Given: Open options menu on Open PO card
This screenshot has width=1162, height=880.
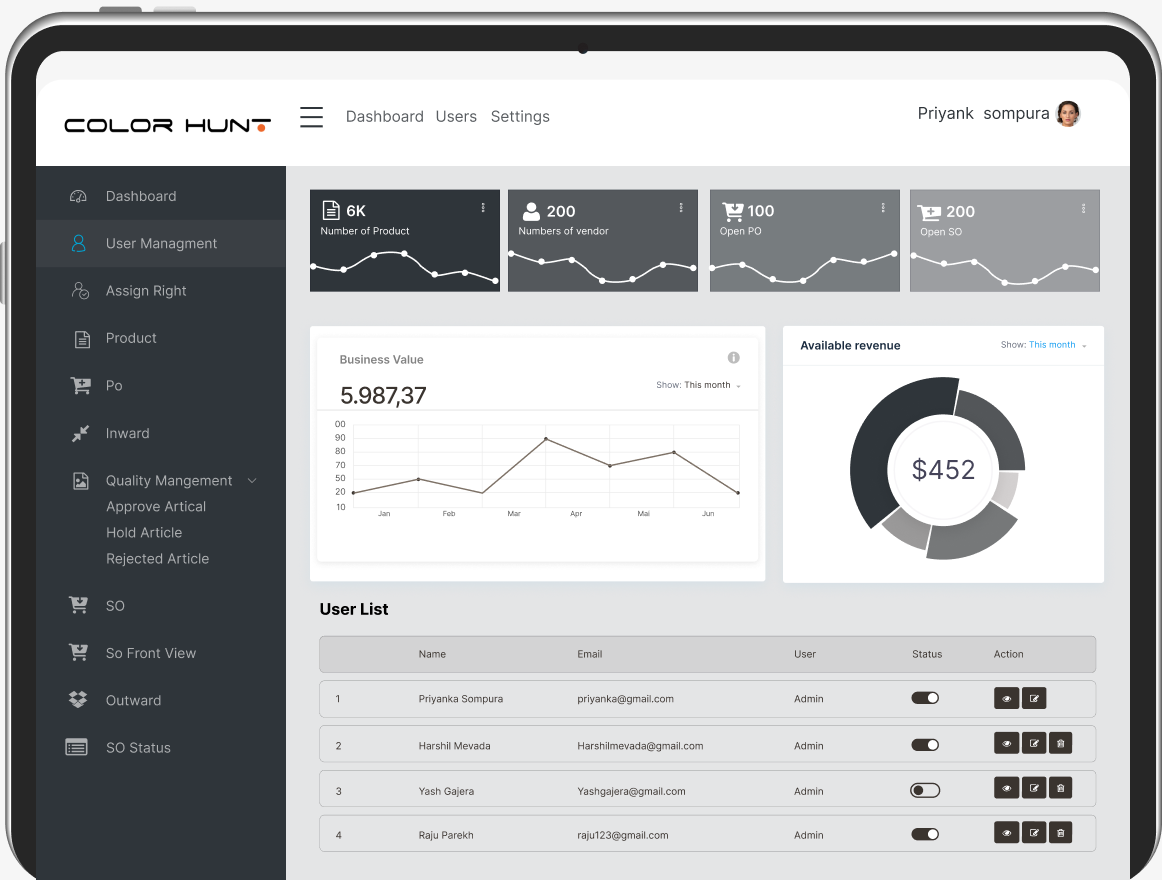Looking at the screenshot, I should (x=883, y=208).
